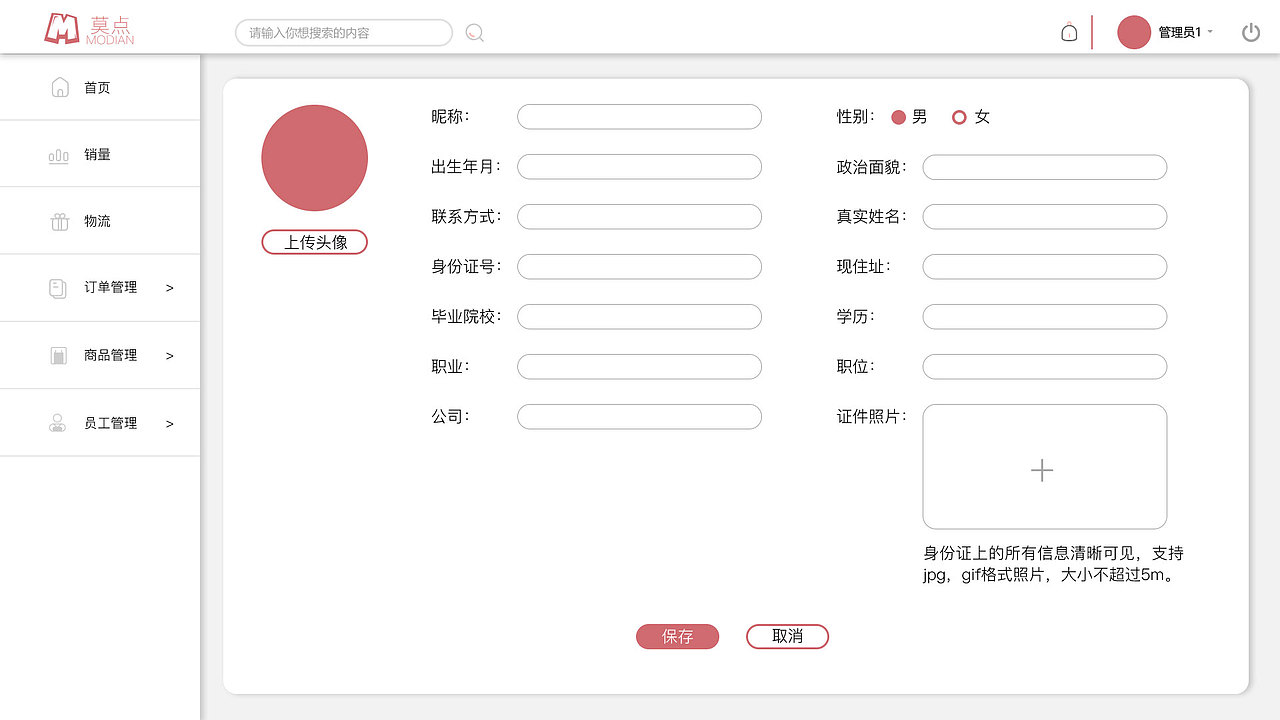Click the Modian logo icon
Screen dimensions: 1280x720
[x=60, y=30]
